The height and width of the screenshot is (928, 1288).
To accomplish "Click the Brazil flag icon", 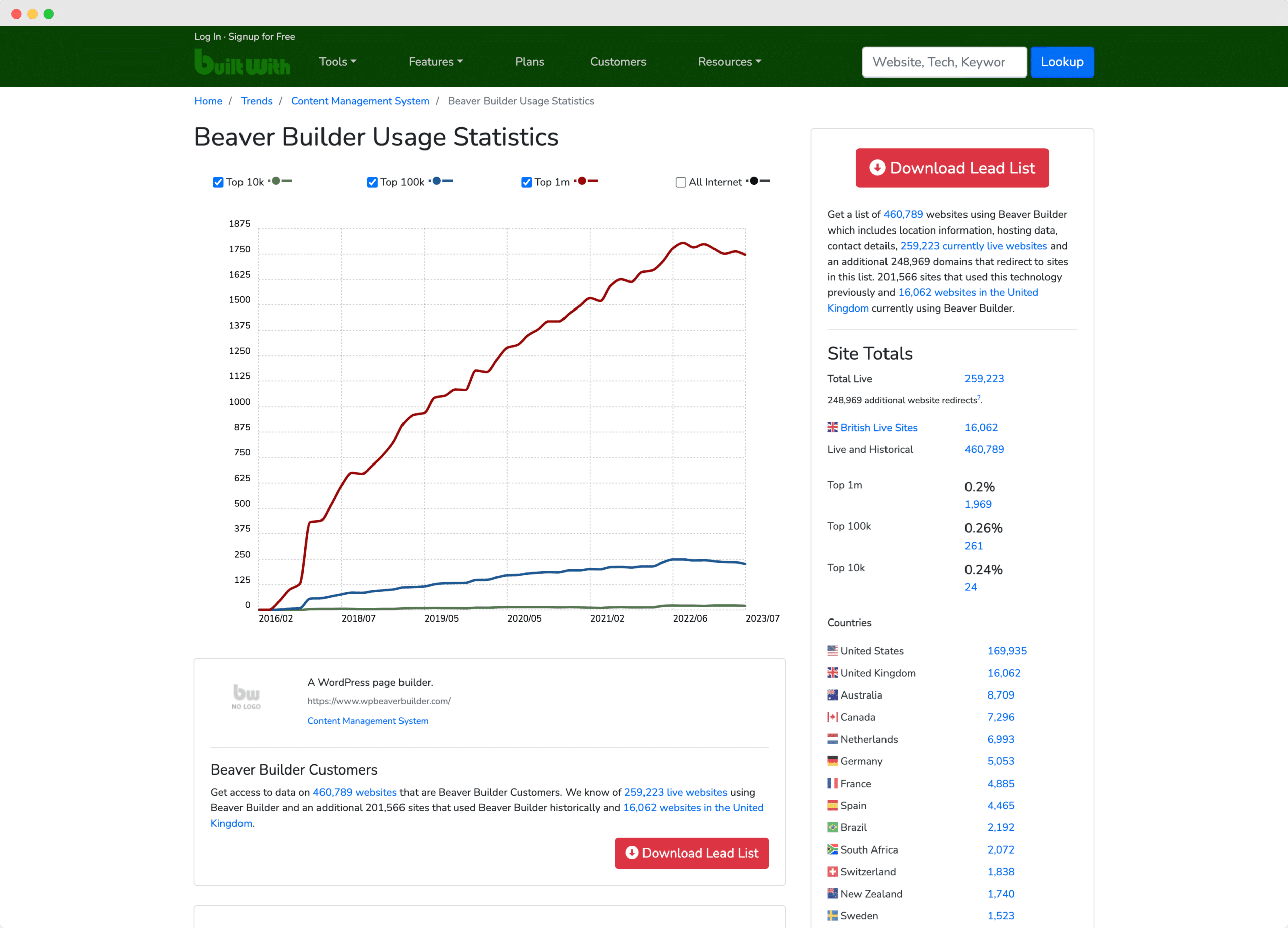I will [x=832, y=827].
